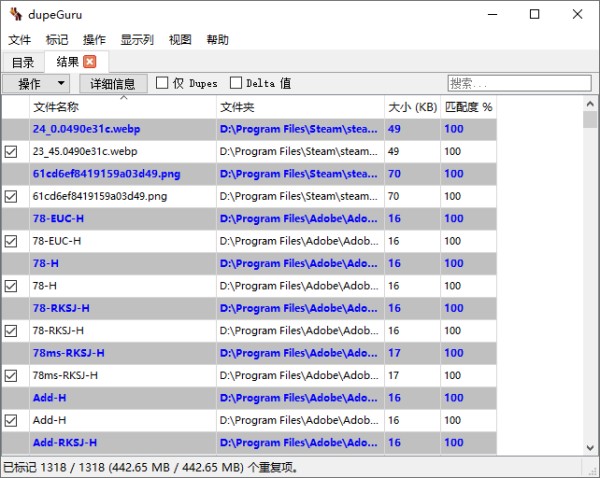Click the 详细信息 button
600x478 pixels.
pyautogui.click(x=113, y=83)
